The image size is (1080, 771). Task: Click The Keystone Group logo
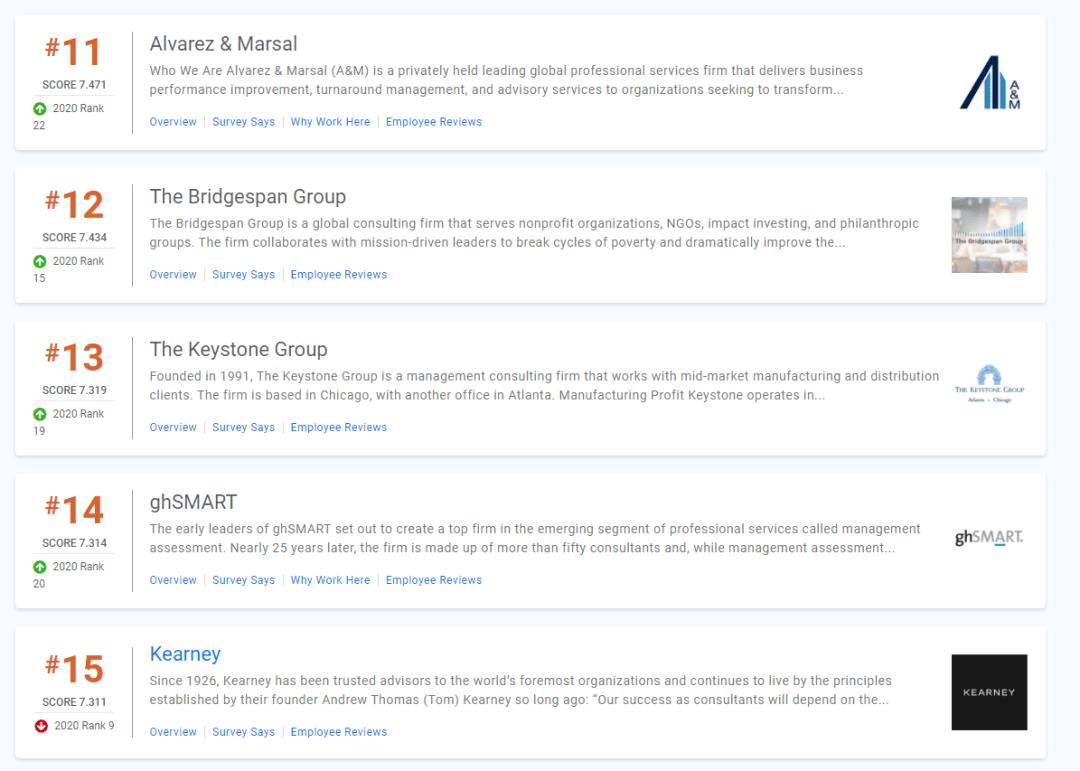click(x=989, y=384)
